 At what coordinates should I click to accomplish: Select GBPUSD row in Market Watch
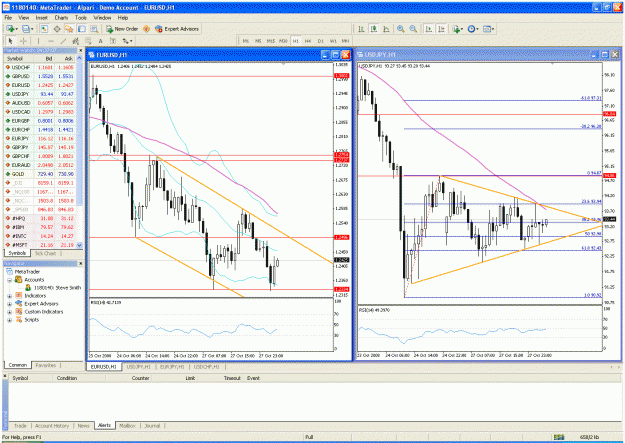pyautogui.click(x=39, y=76)
